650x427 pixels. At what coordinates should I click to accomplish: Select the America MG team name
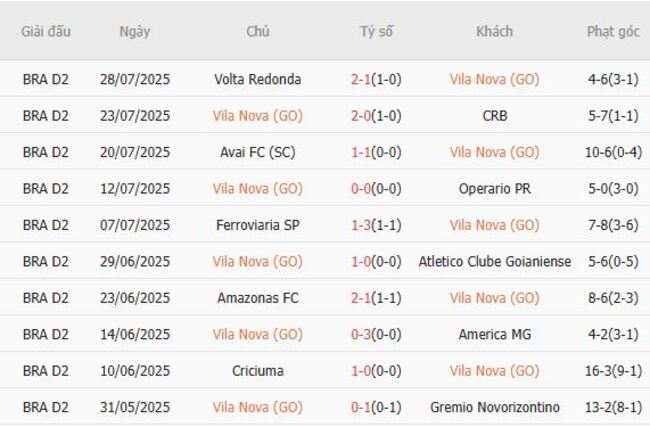click(x=494, y=335)
